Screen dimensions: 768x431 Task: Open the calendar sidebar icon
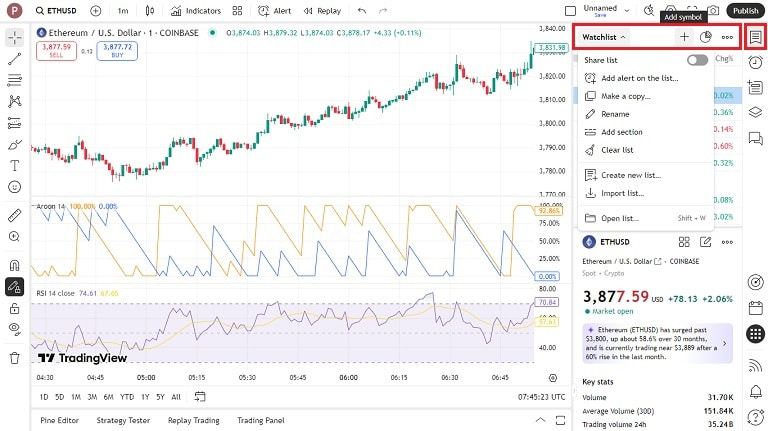(755, 308)
